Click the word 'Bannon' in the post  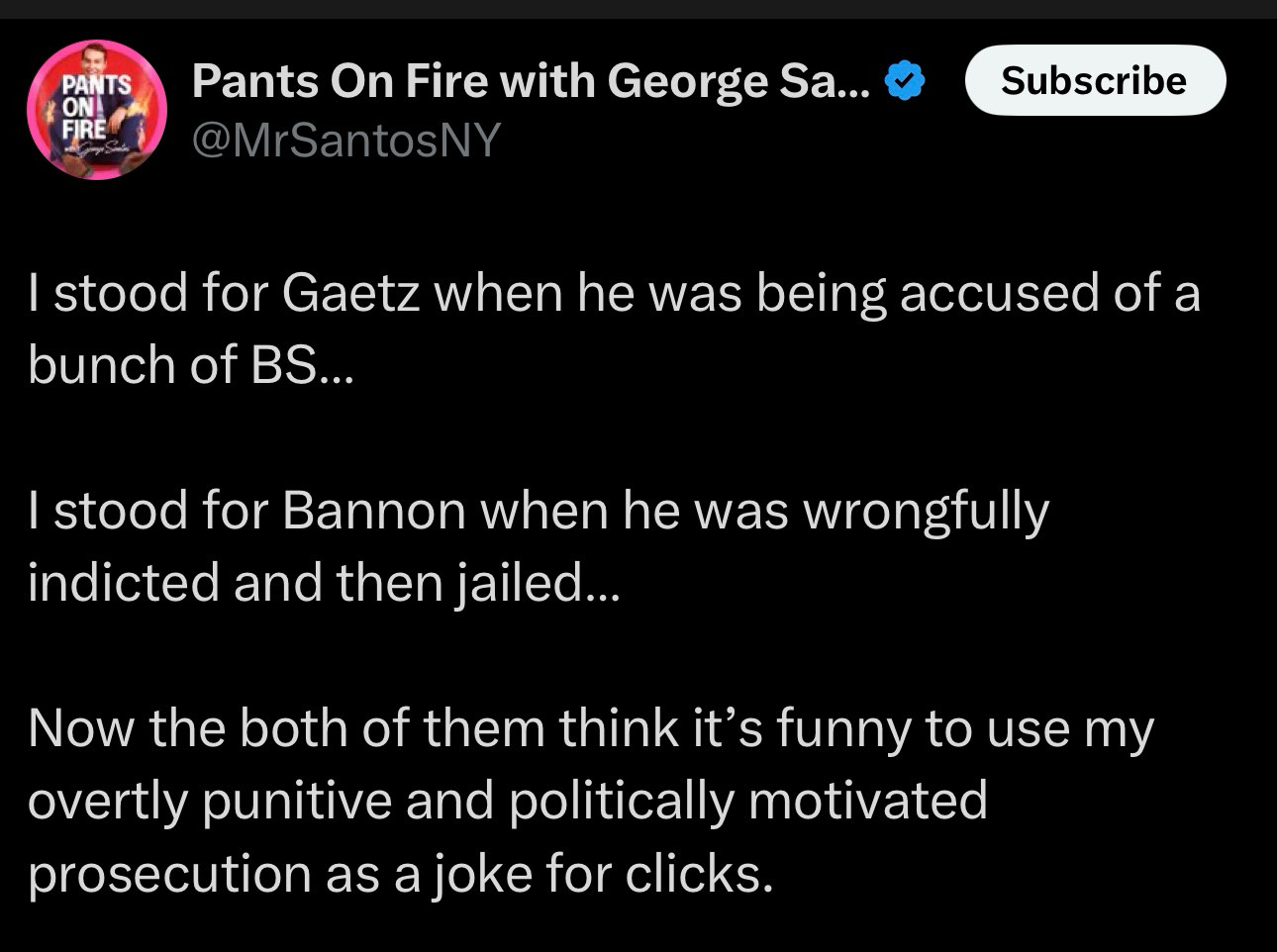coord(374,512)
